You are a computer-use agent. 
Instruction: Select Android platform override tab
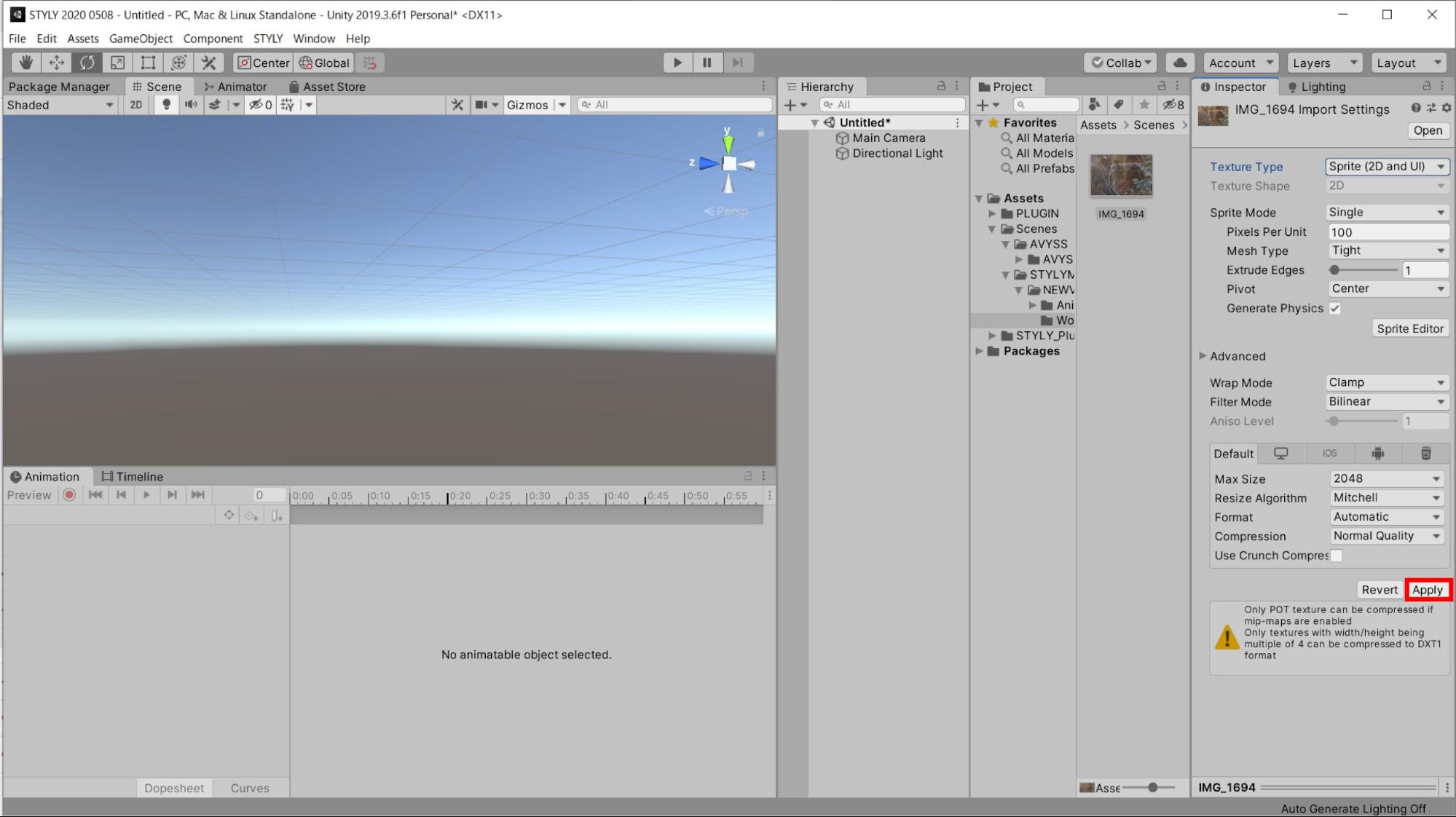click(x=1377, y=454)
